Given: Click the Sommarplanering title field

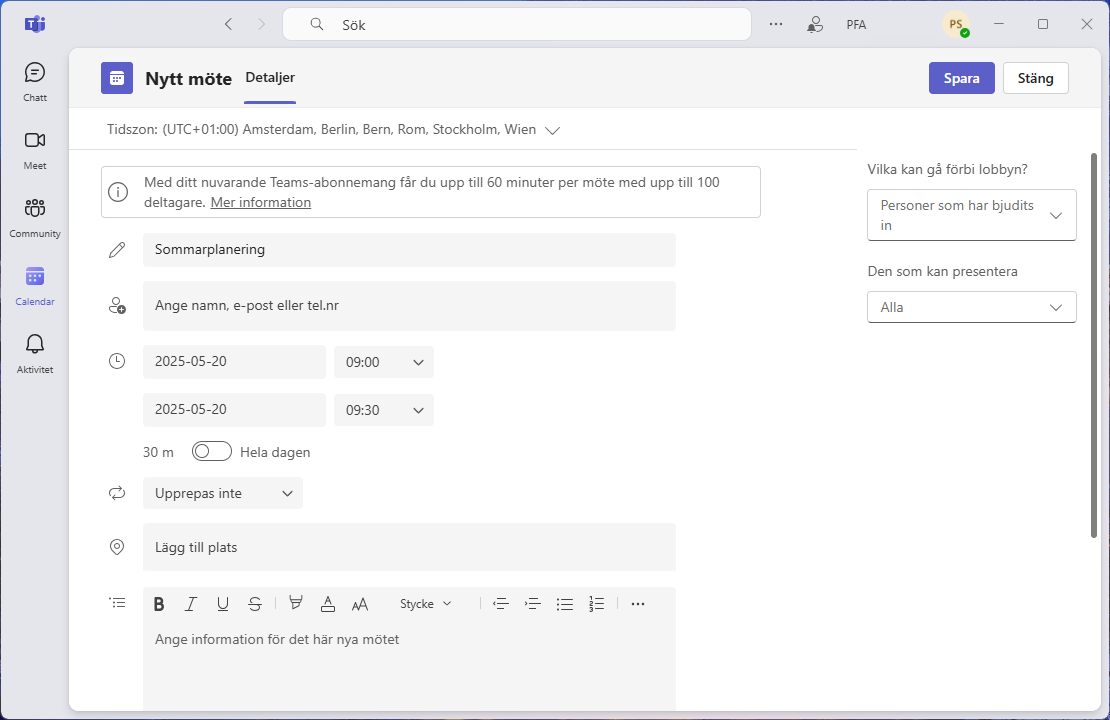Looking at the screenshot, I should 409,250.
